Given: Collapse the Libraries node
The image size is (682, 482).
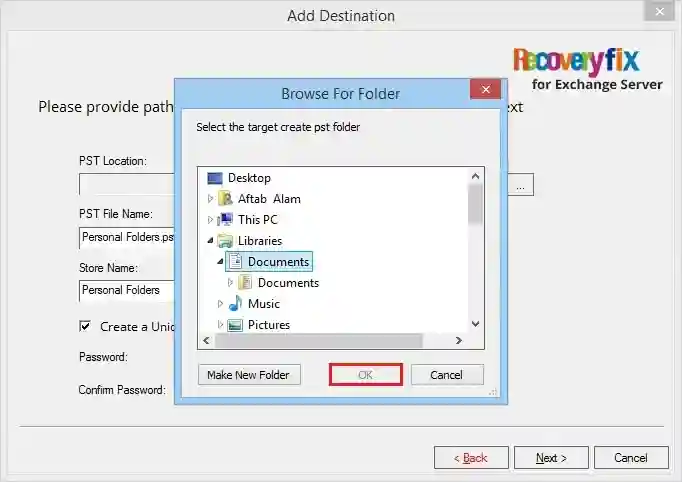Looking at the screenshot, I should pyautogui.click(x=210, y=240).
